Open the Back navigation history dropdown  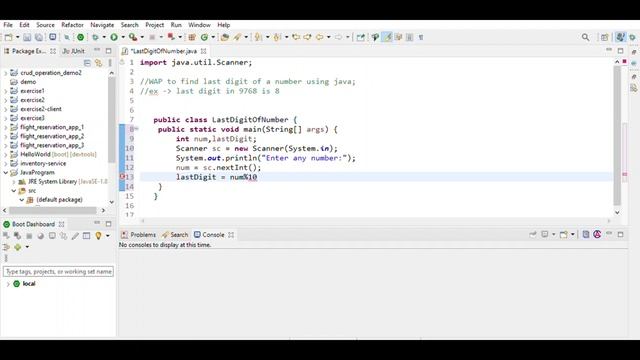329,37
